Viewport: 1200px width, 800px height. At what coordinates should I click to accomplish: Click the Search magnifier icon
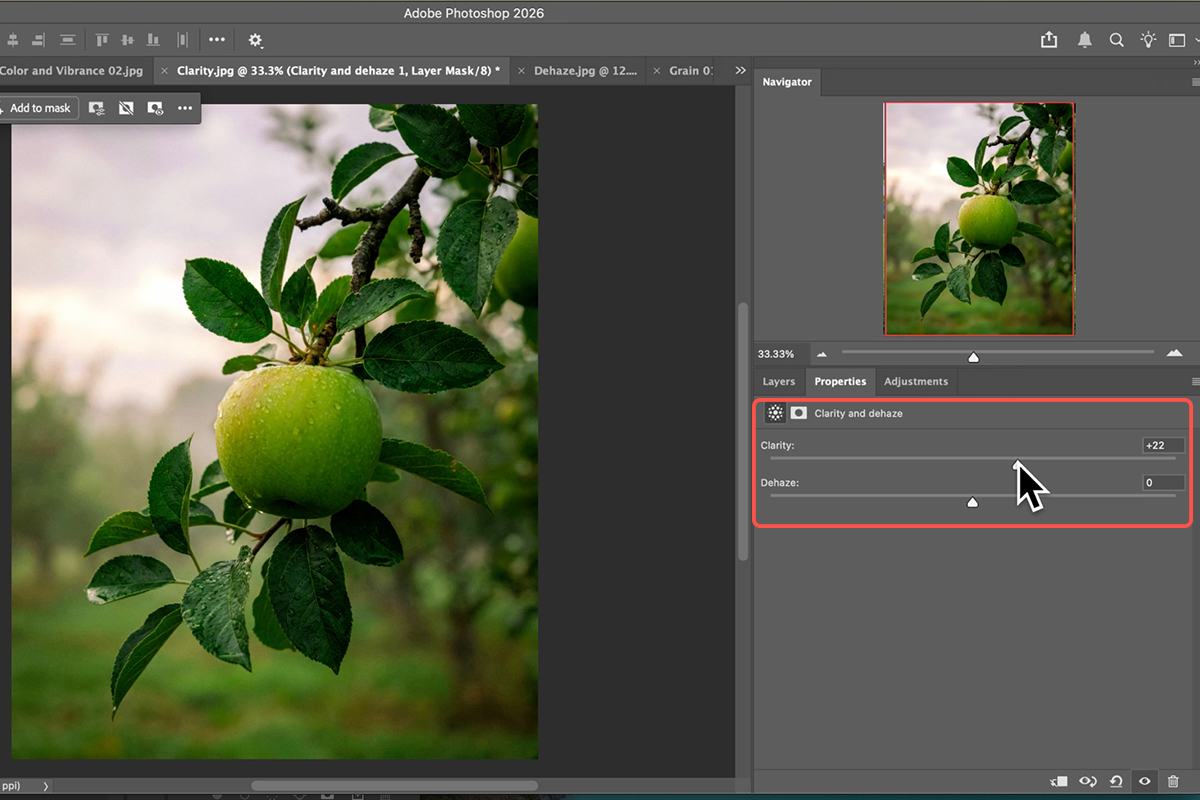[x=1116, y=40]
